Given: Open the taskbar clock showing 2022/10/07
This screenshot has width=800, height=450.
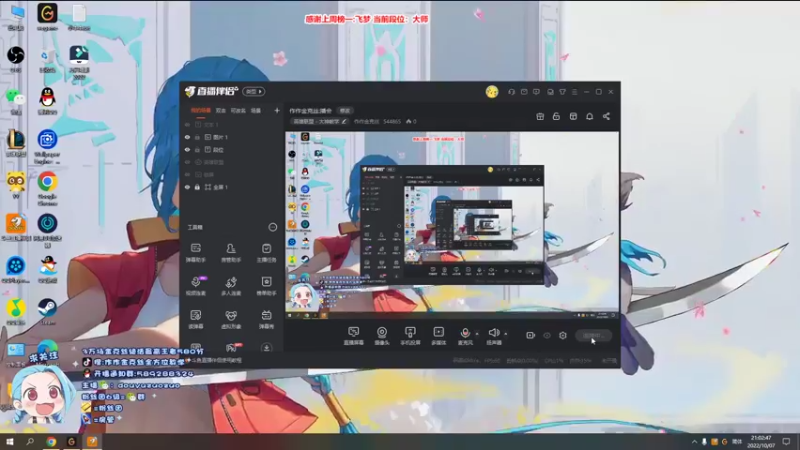Looking at the screenshot, I should click(x=761, y=442).
